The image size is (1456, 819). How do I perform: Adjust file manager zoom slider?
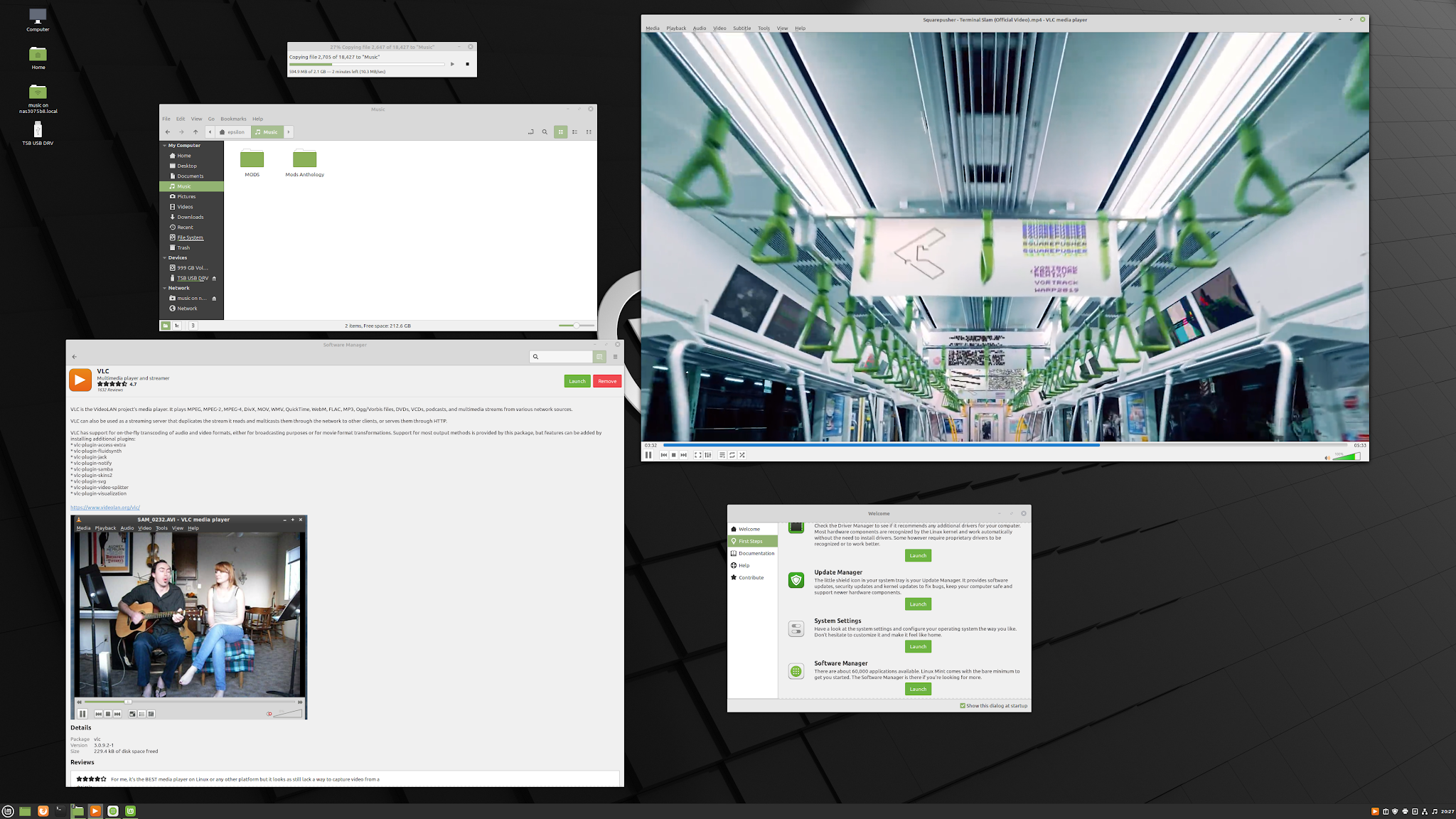coord(576,326)
